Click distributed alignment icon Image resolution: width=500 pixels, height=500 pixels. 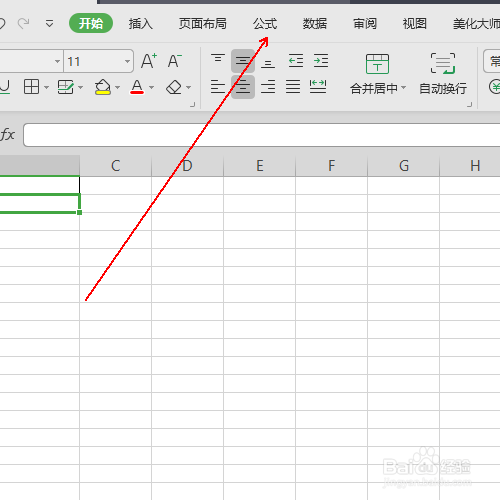pos(318,87)
